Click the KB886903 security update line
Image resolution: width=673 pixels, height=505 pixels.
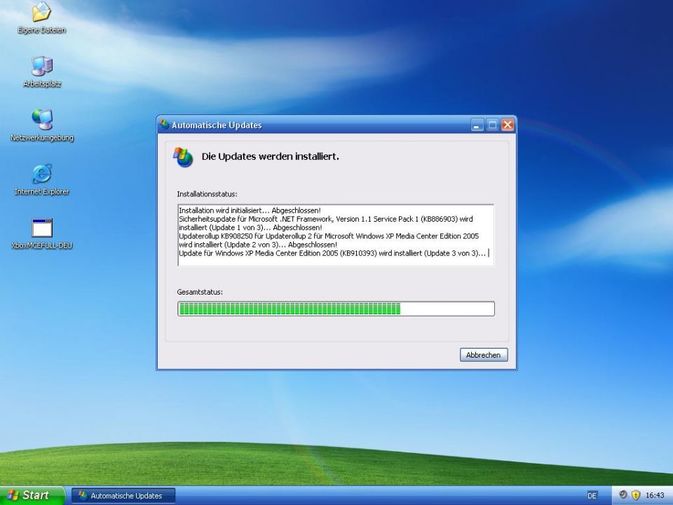pyautogui.click(x=326, y=223)
